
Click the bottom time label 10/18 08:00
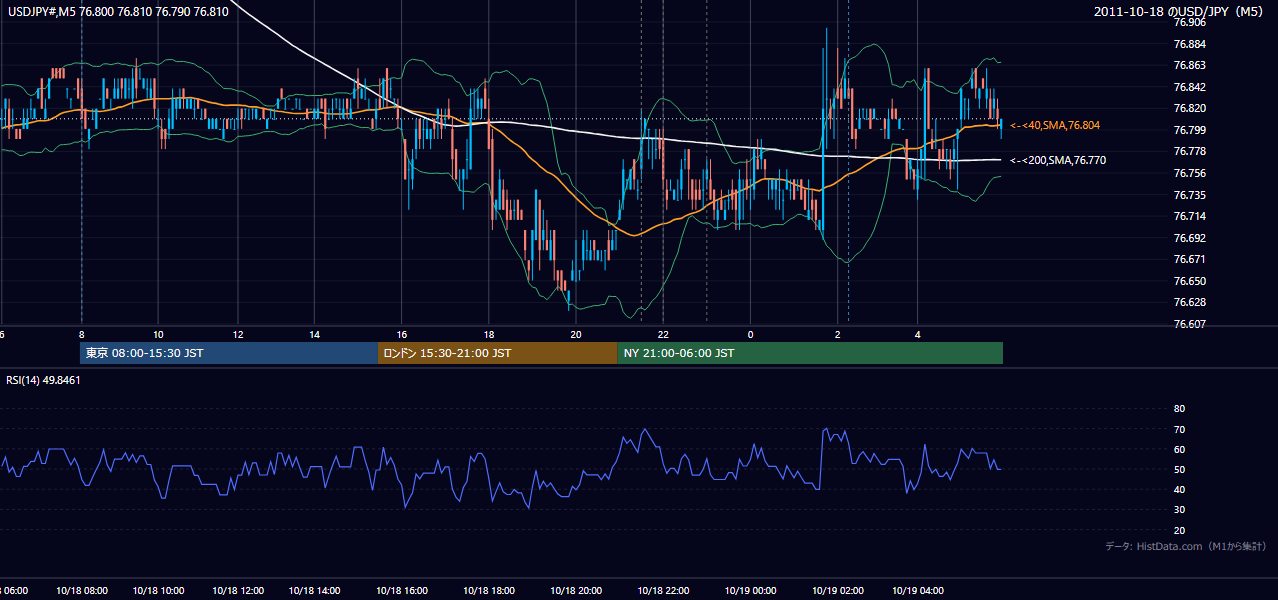click(x=81, y=591)
